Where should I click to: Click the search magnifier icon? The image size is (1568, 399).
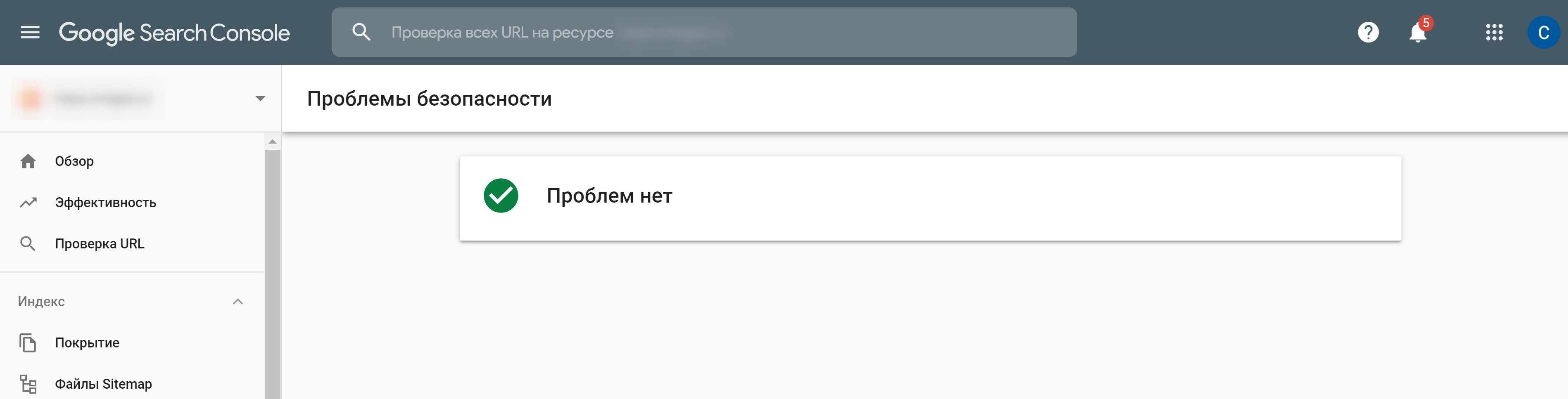pos(361,32)
